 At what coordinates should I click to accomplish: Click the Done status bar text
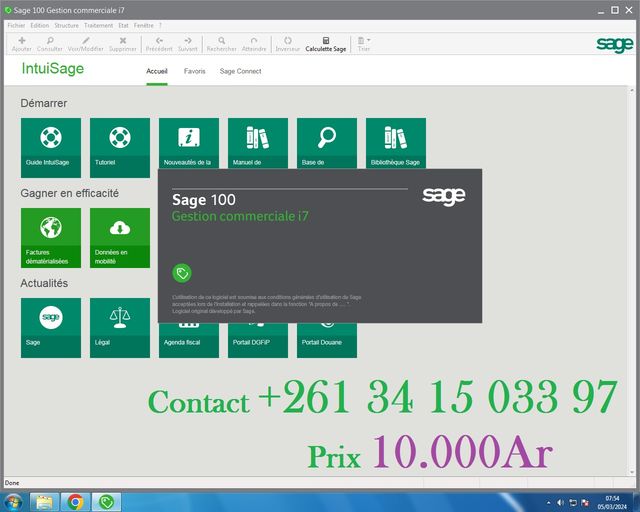click(x=12, y=483)
